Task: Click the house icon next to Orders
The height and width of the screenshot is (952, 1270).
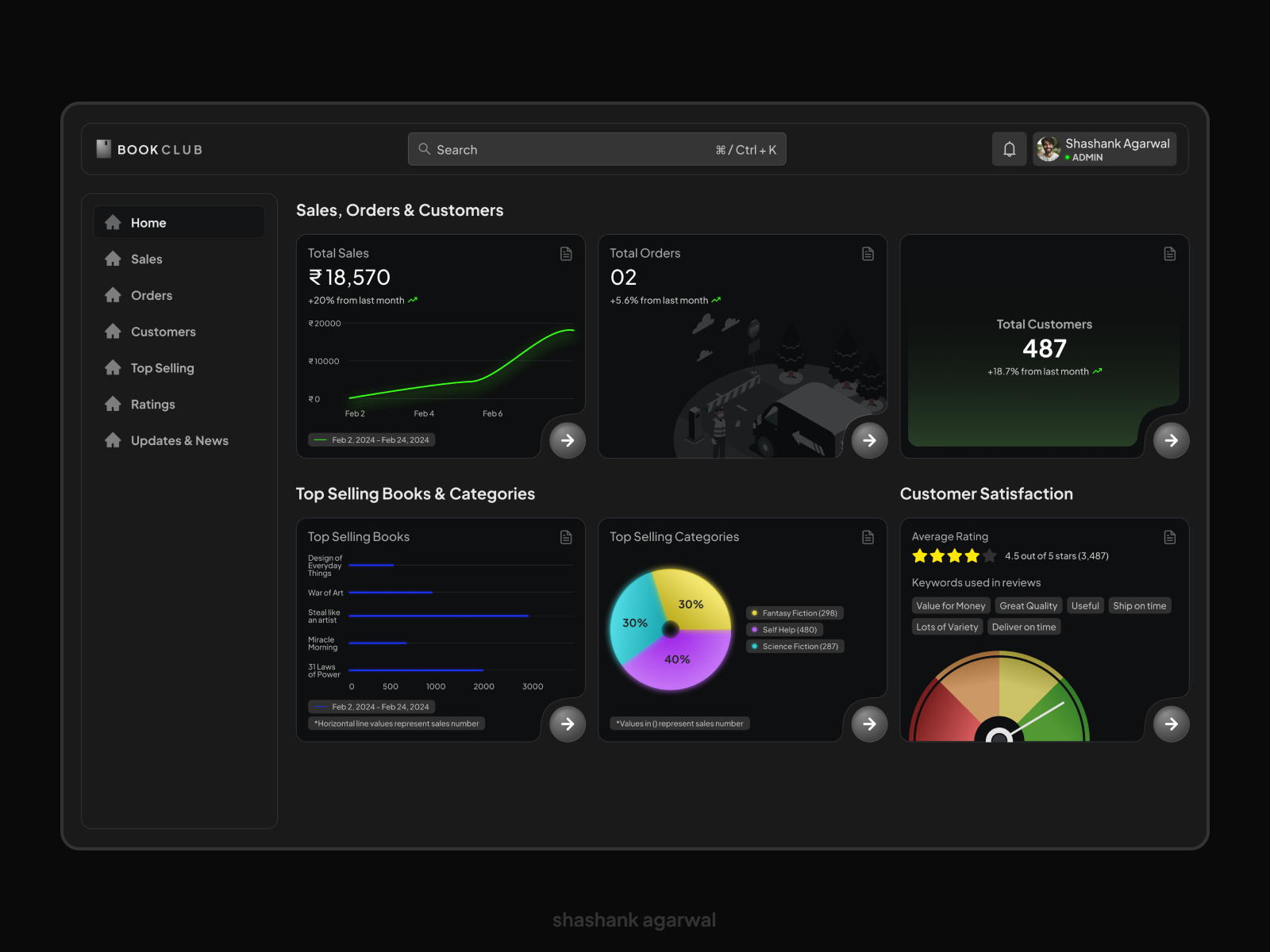Action: (x=113, y=295)
